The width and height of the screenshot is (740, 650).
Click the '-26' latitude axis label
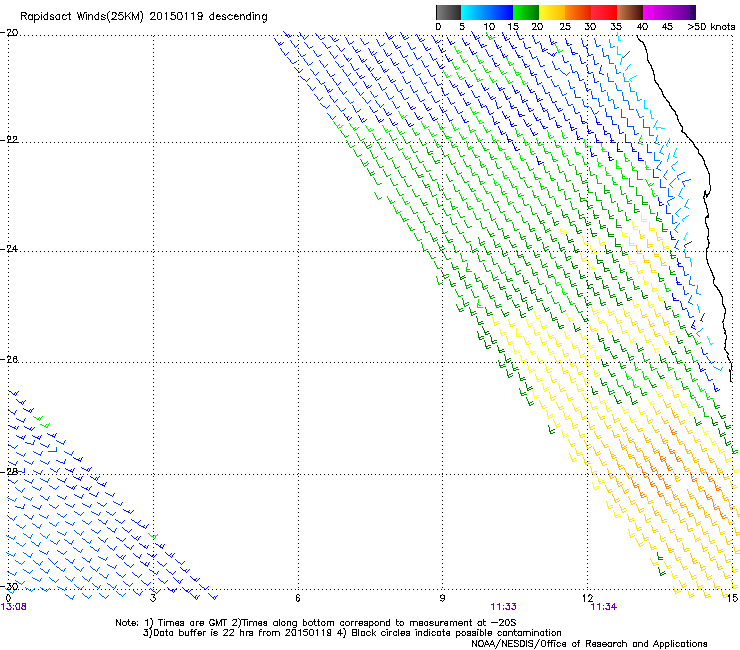(9, 360)
